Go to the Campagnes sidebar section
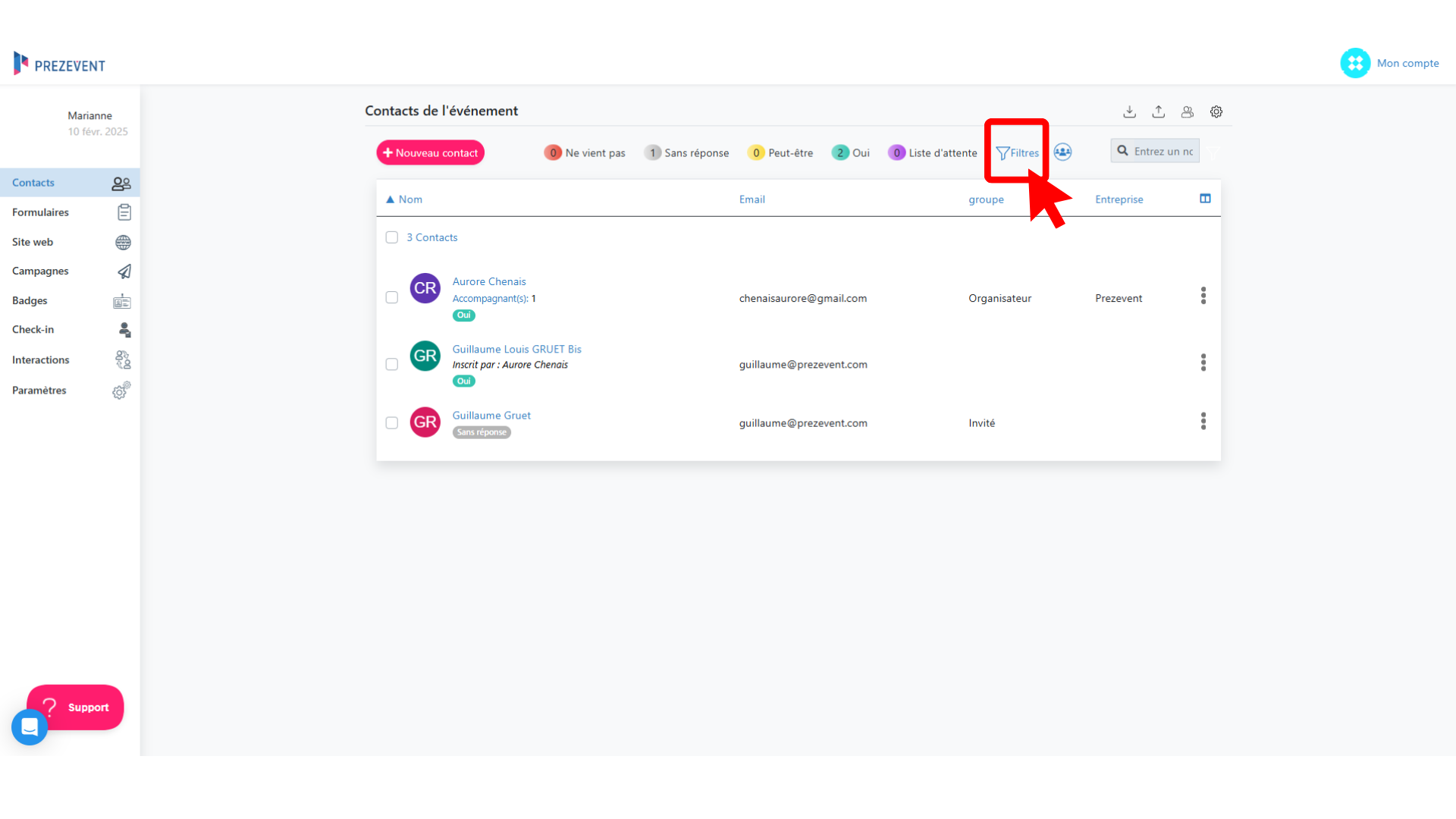This screenshot has width=1456, height=819. tap(40, 271)
